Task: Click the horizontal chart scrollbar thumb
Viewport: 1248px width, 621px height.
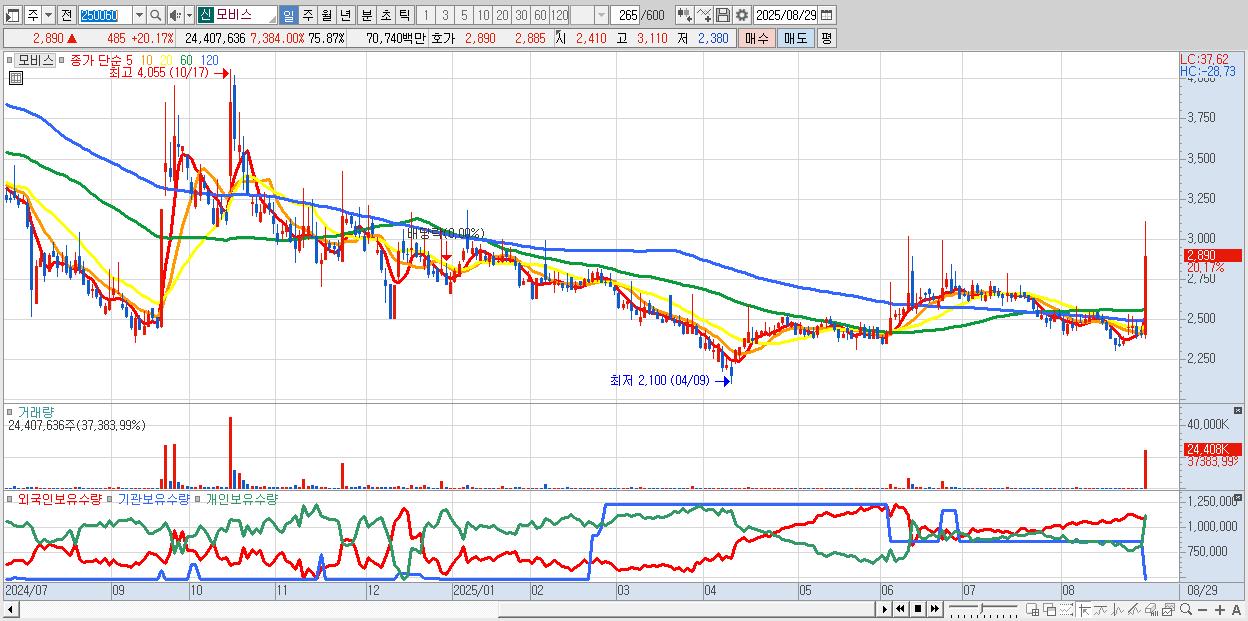Action: pos(686,610)
